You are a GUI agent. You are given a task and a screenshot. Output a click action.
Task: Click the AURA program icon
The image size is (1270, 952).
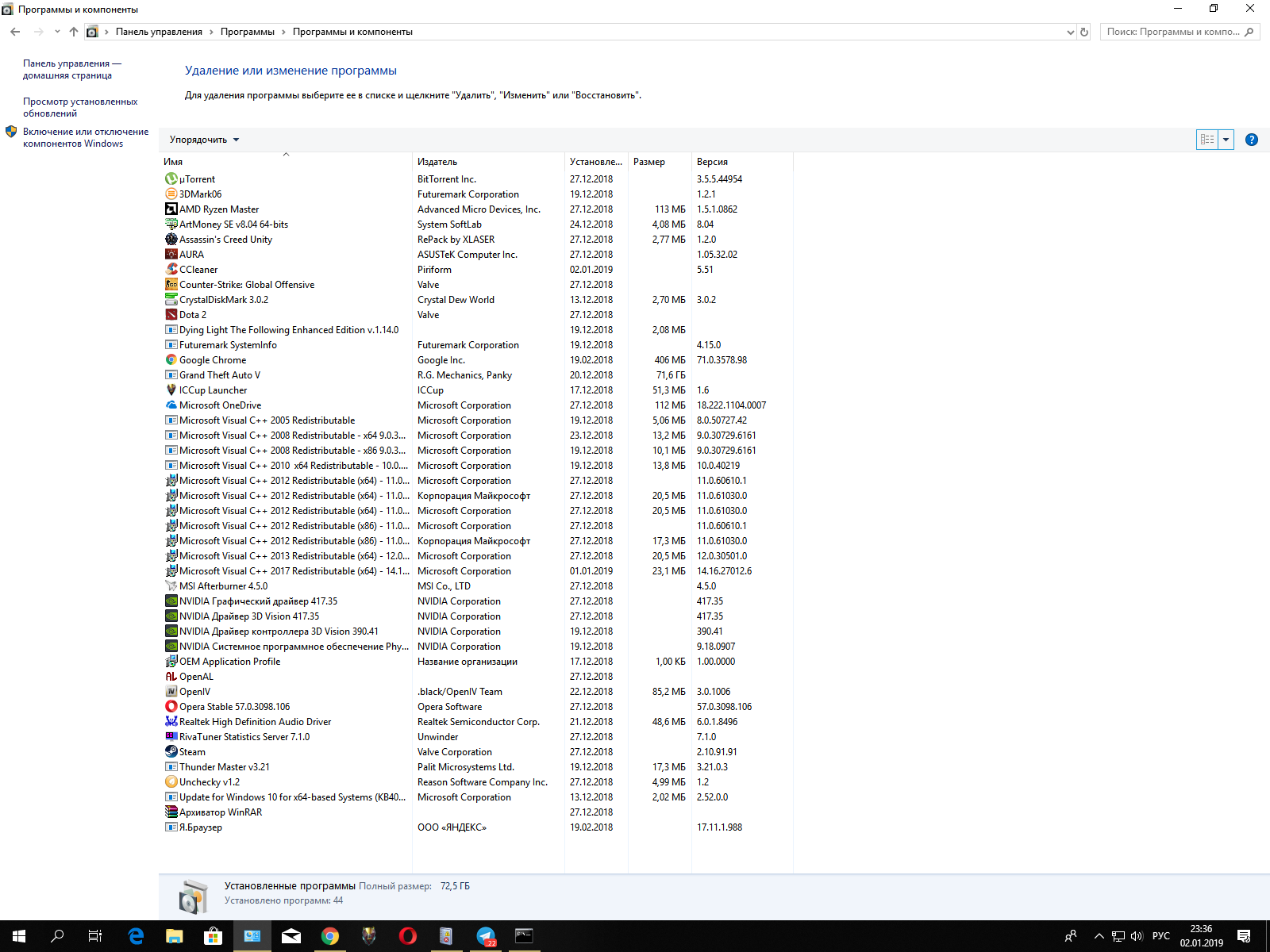pyautogui.click(x=171, y=255)
